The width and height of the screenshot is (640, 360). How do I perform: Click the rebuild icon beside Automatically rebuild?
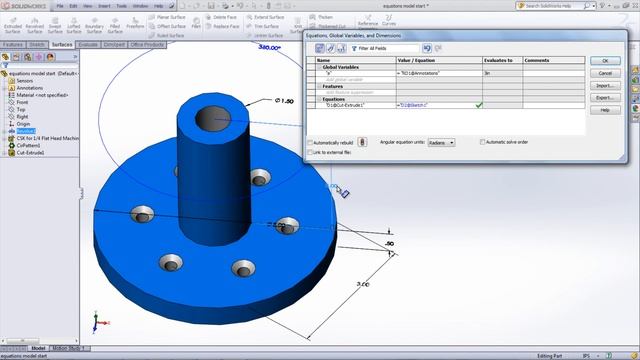pos(362,142)
